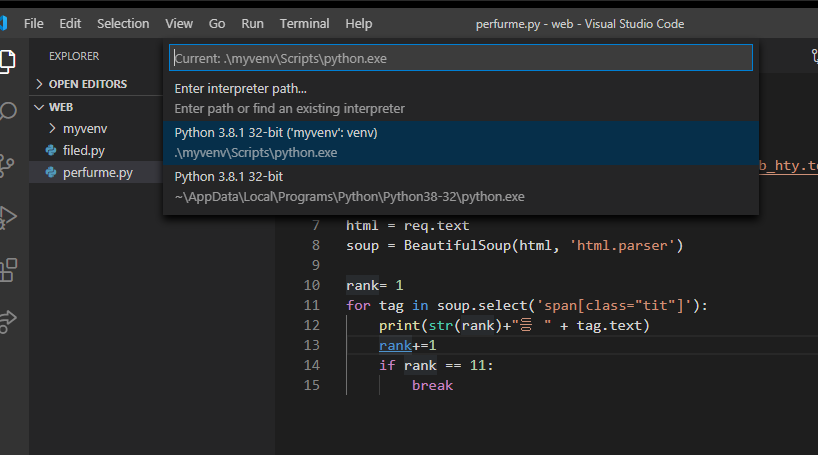Screen dimensions: 818x455
Task: Open the Selection menu
Action: (x=123, y=23)
